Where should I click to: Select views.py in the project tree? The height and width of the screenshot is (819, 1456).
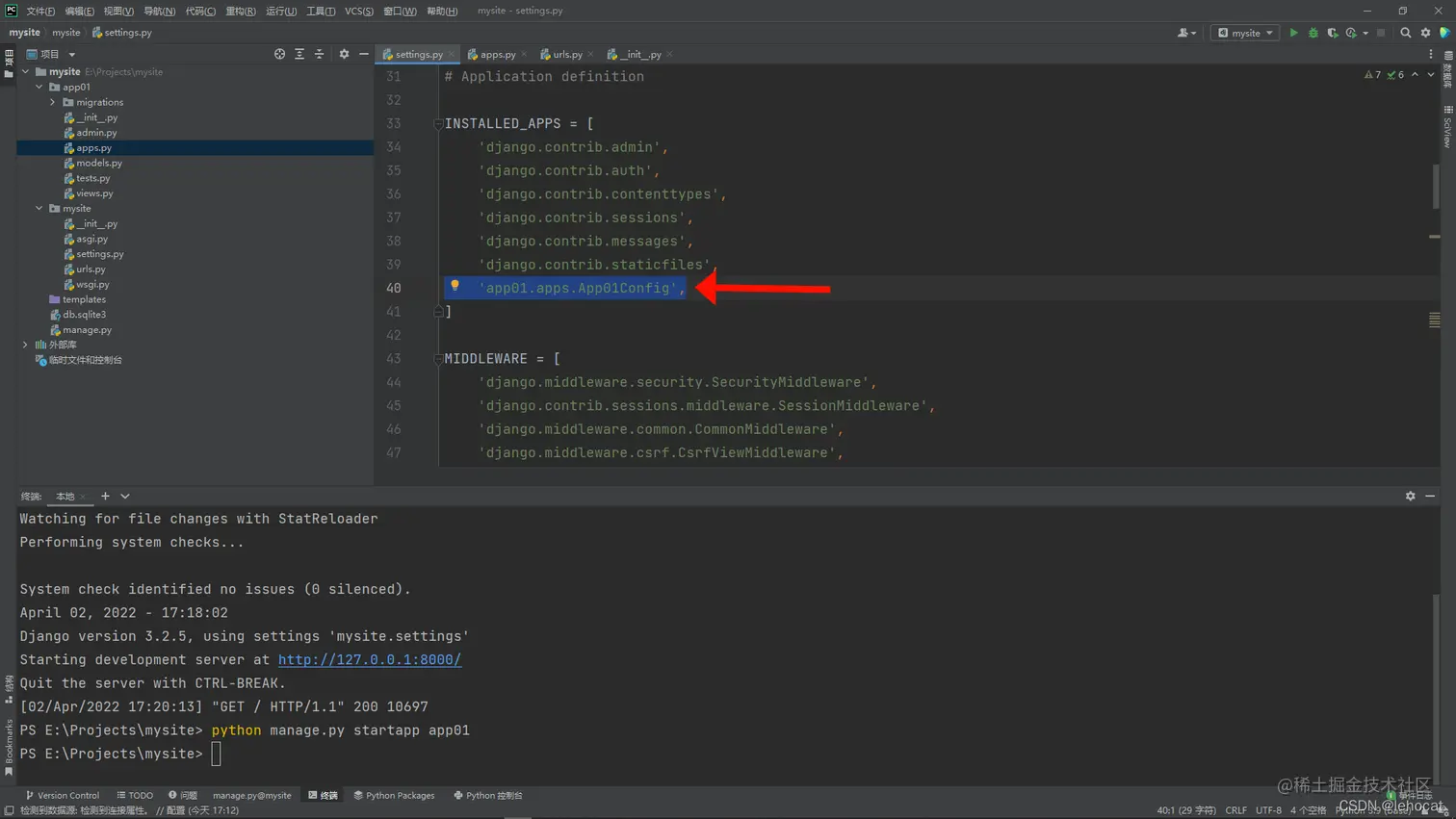click(x=94, y=193)
